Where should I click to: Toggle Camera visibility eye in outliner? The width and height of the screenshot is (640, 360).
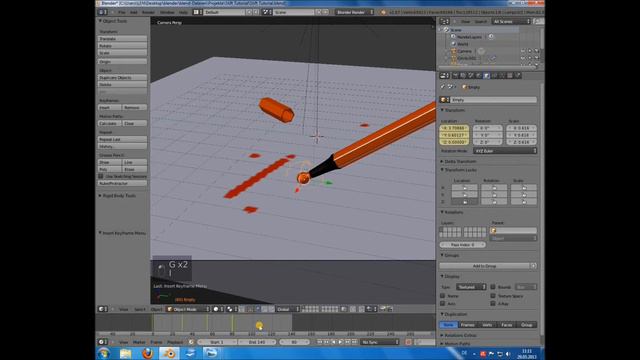coord(523,51)
